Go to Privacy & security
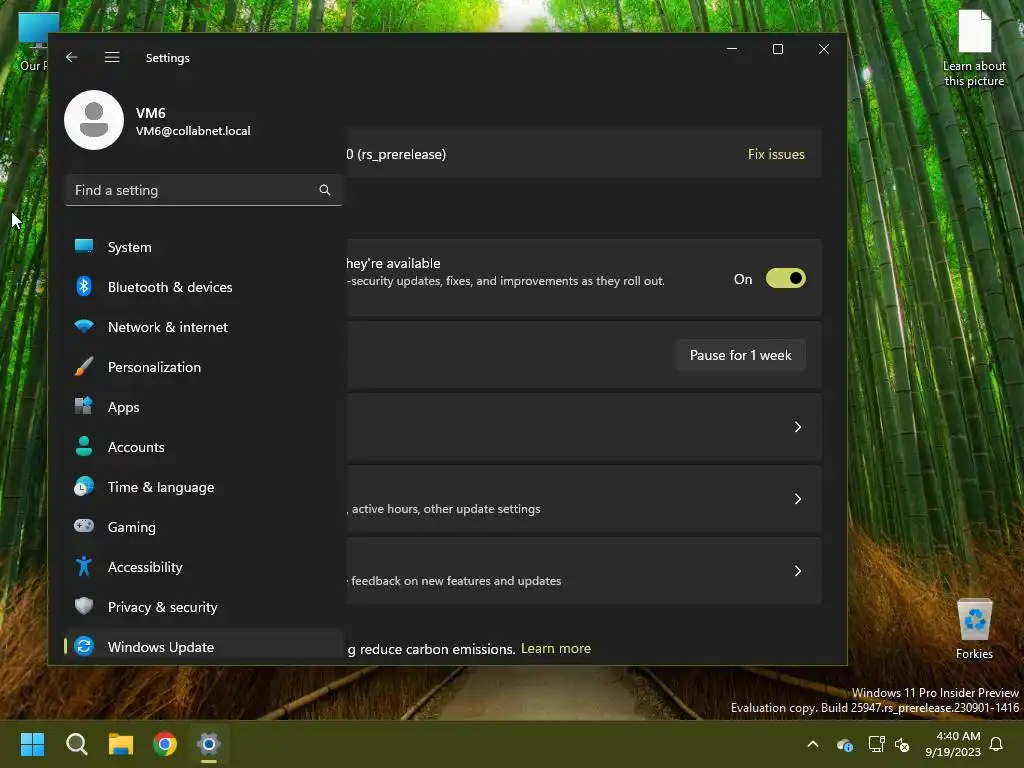 pyautogui.click(x=204, y=607)
